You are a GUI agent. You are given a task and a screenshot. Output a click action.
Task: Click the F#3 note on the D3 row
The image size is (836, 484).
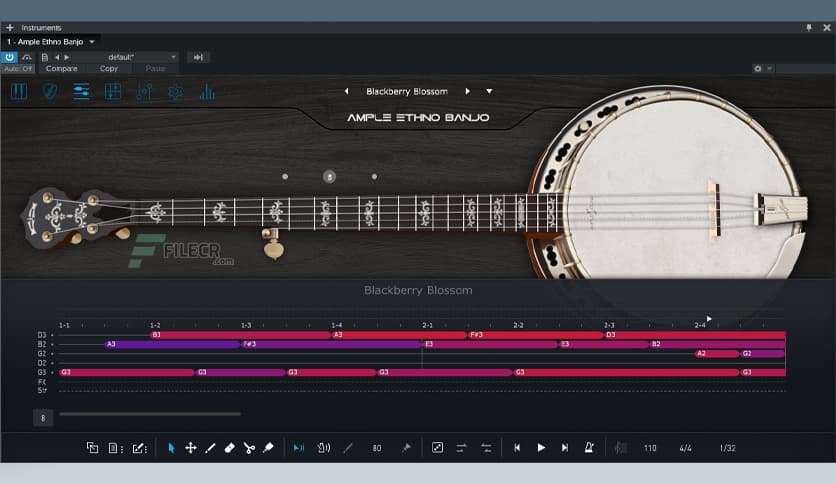pos(535,335)
